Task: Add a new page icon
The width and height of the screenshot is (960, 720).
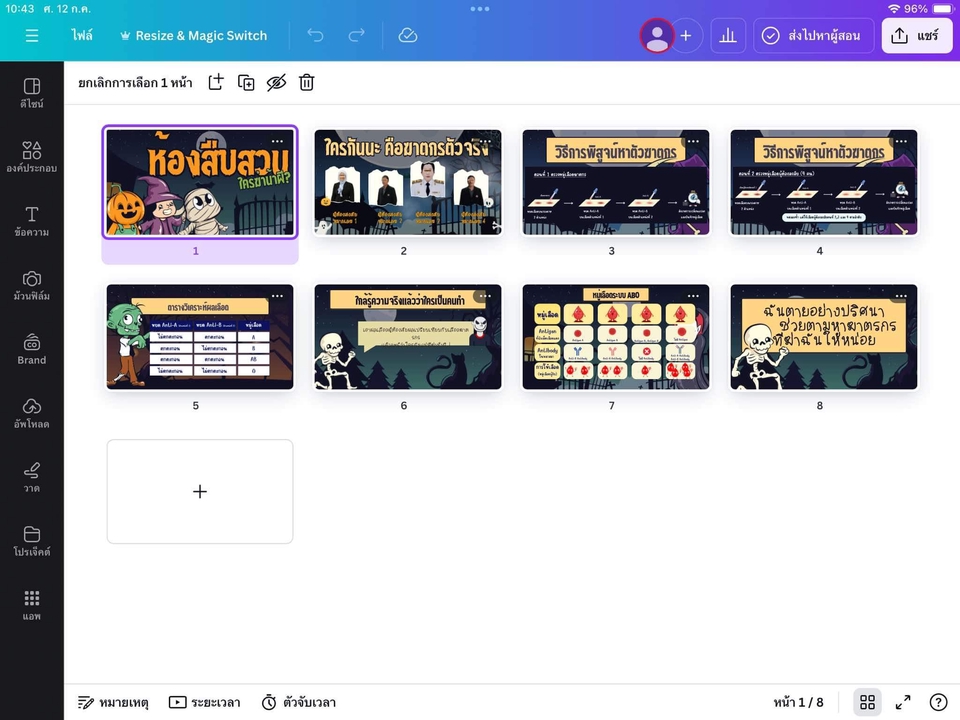Action: pos(216,83)
